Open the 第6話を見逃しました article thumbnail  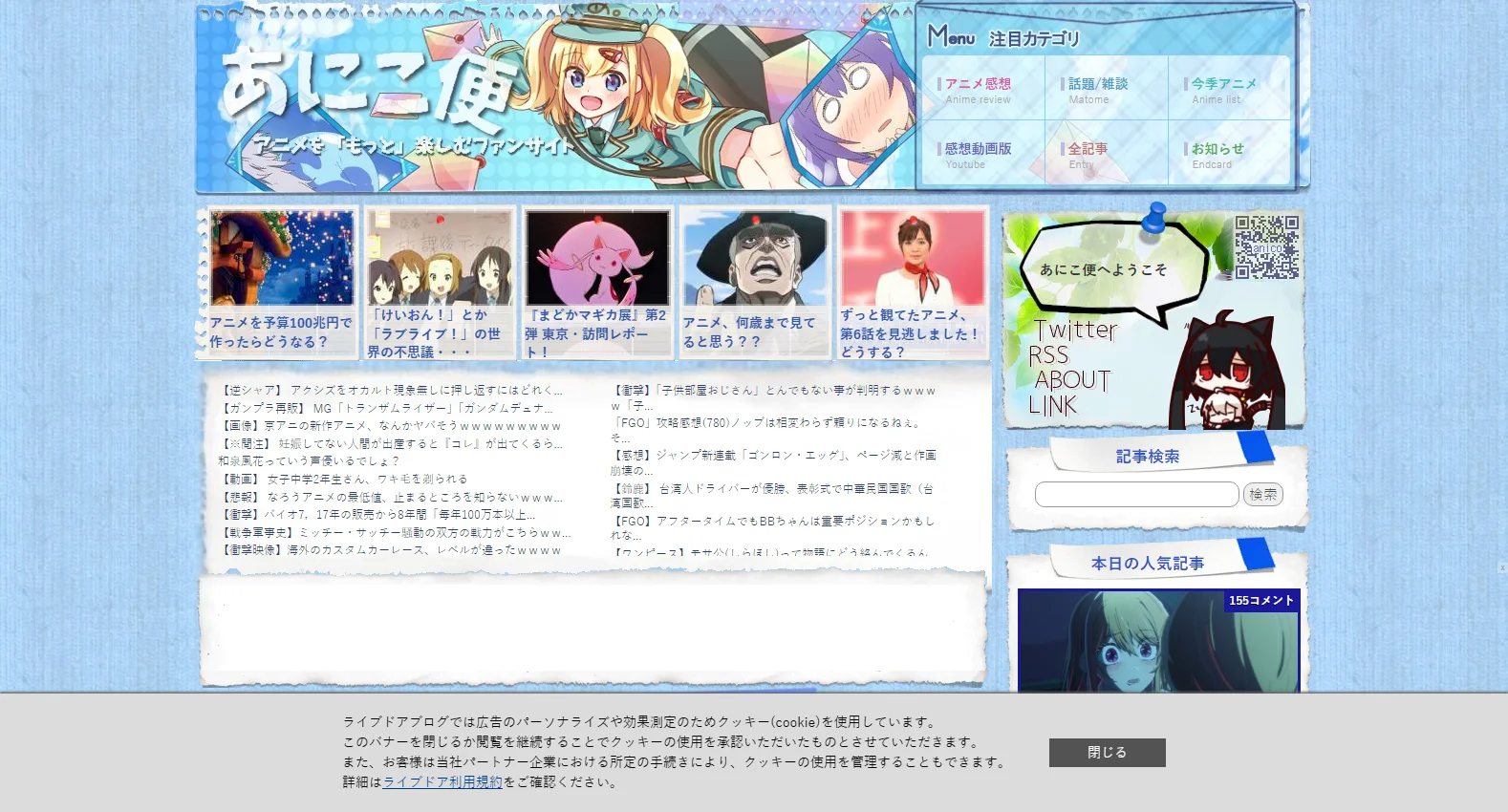[x=913, y=258]
